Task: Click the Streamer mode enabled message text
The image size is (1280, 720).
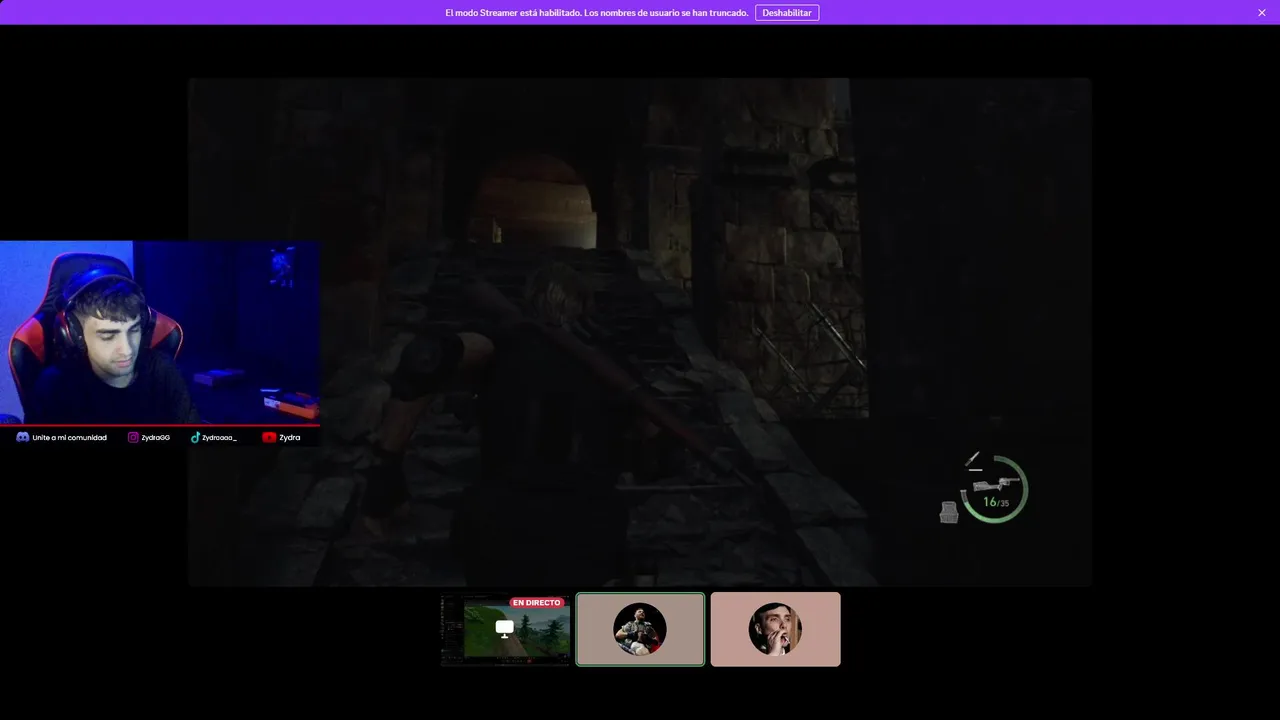Action: (x=596, y=13)
